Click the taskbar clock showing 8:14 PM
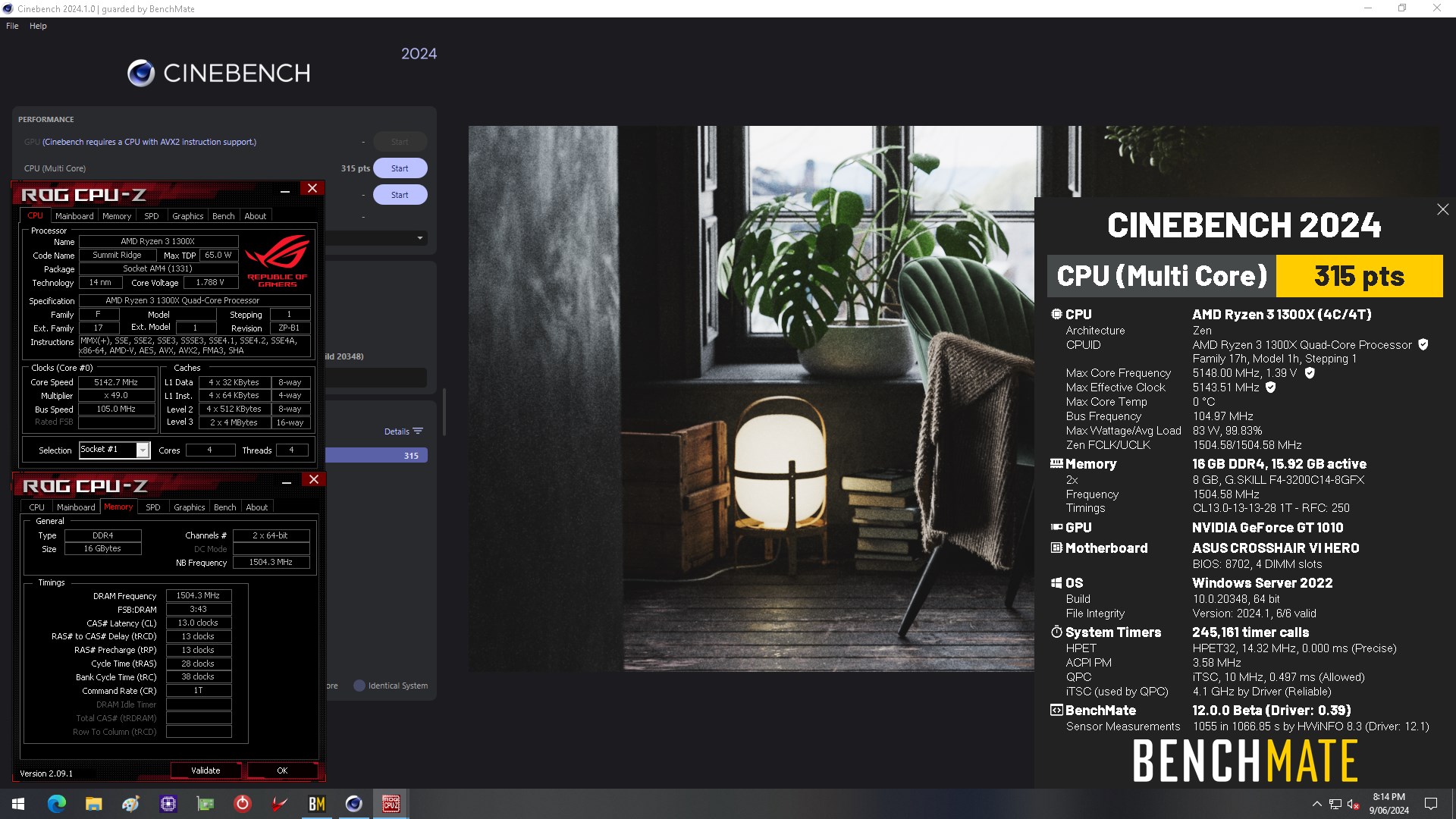 tap(1389, 804)
